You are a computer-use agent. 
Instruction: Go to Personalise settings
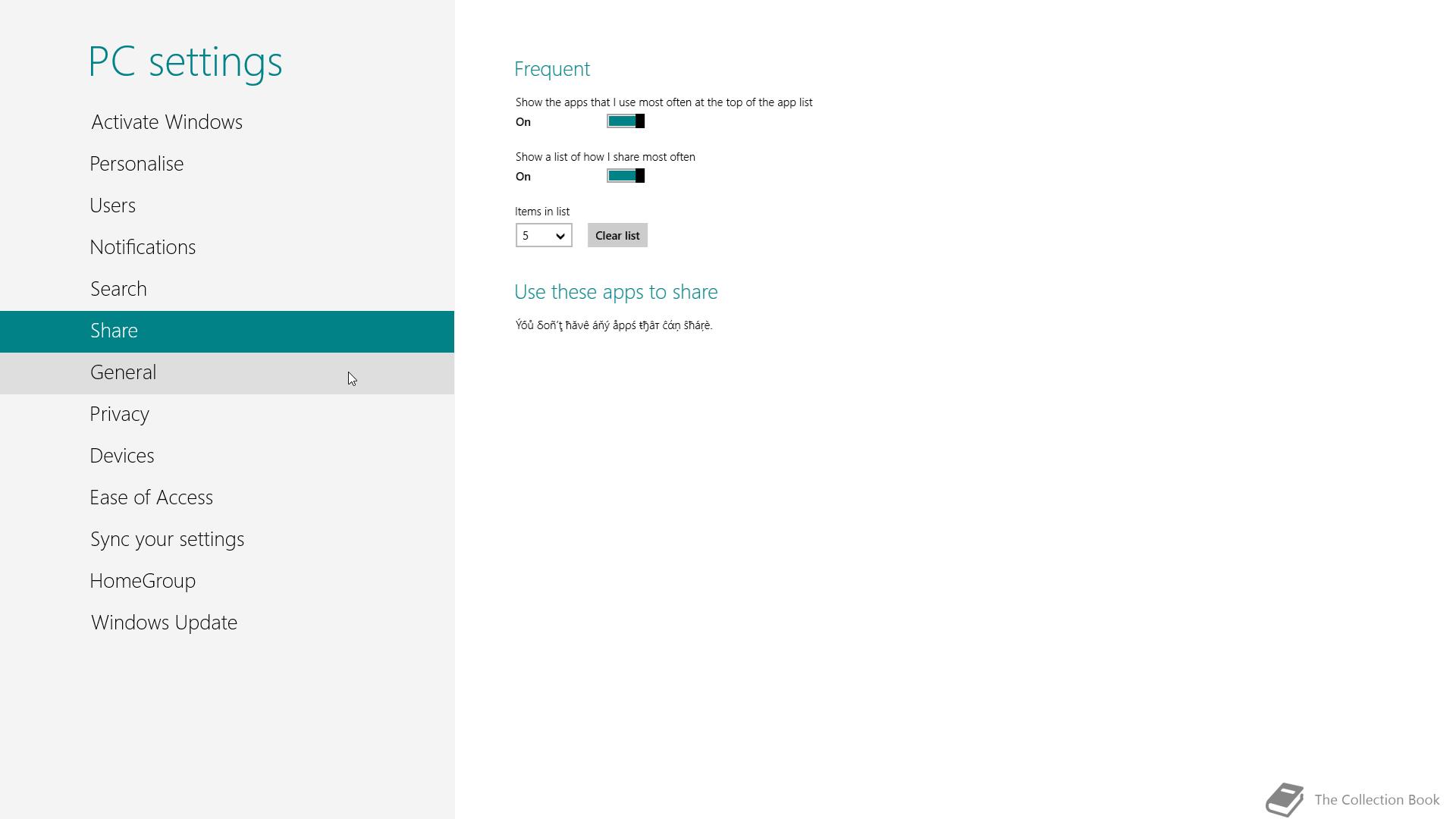click(136, 164)
